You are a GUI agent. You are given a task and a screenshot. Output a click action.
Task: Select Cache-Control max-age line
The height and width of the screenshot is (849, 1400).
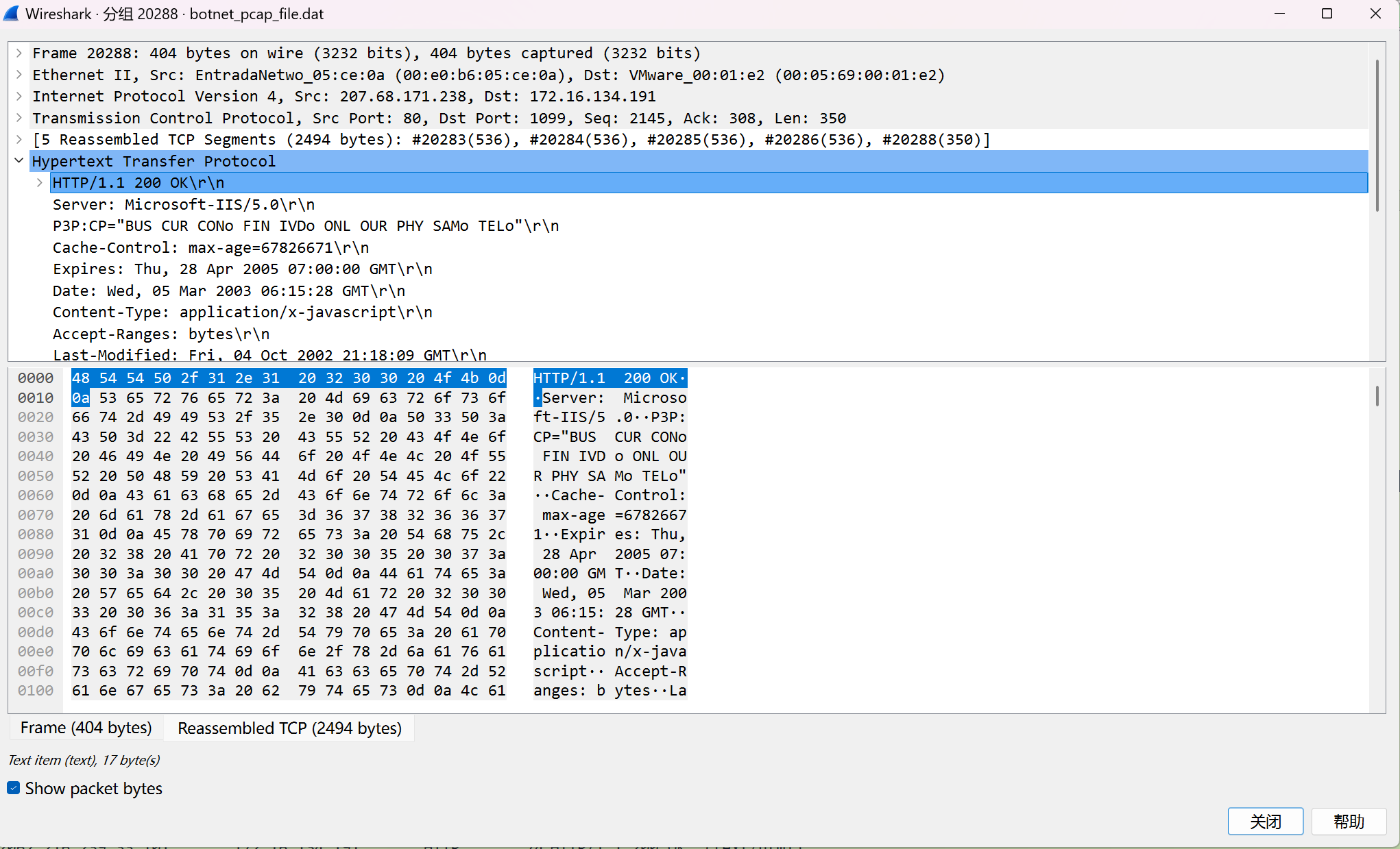tap(210, 247)
